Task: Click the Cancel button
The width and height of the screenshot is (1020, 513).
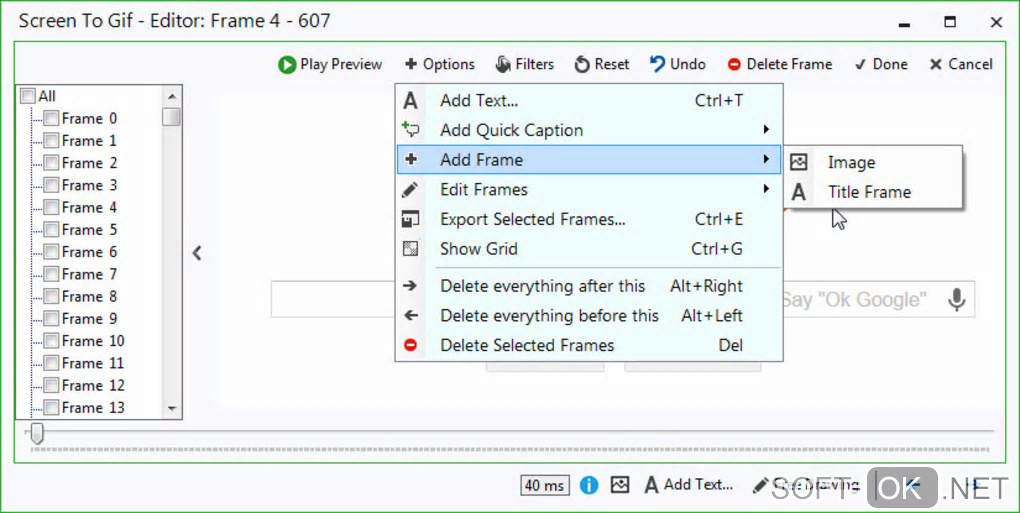Action: tap(960, 65)
